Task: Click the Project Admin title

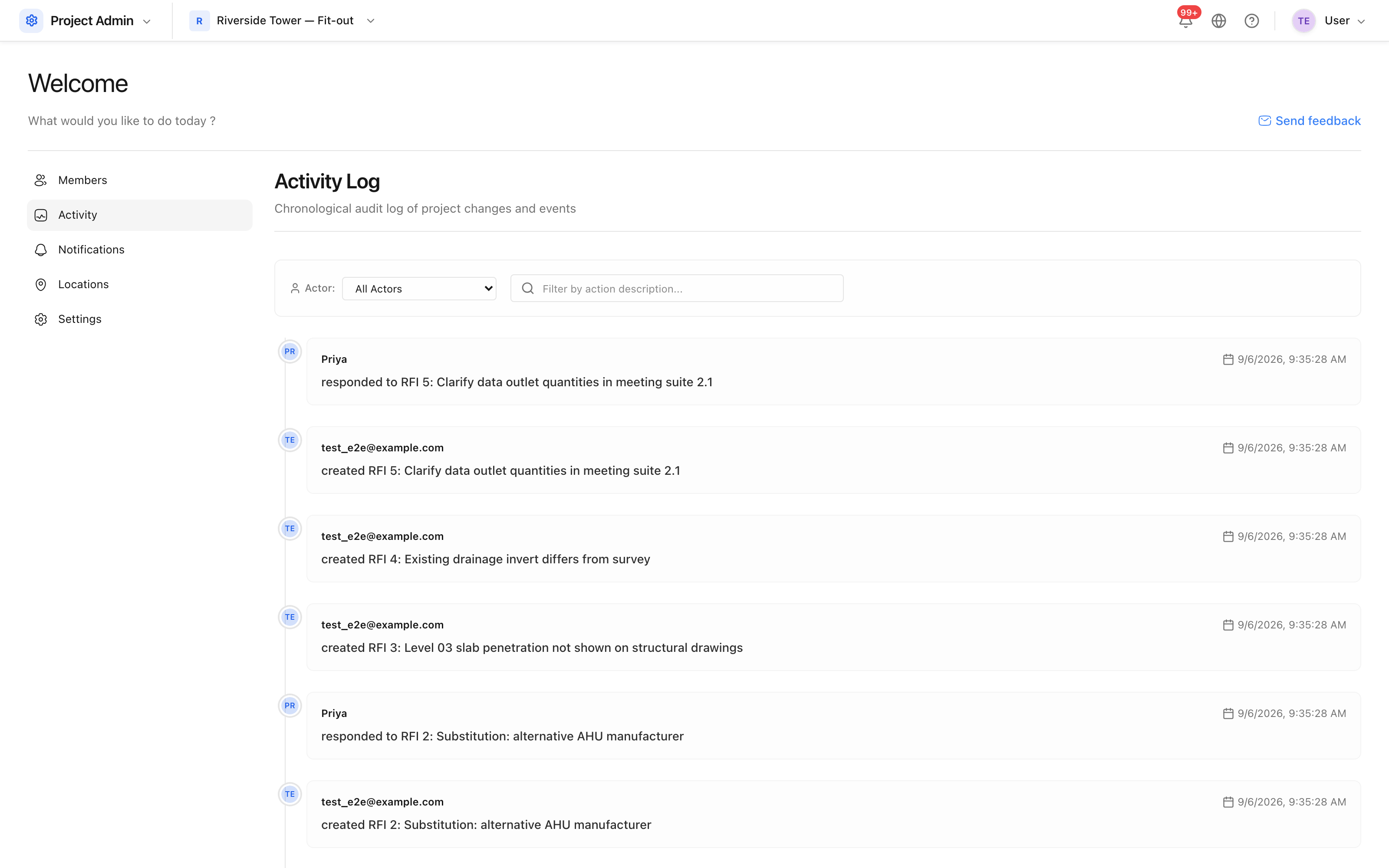Action: pyautogui.click(x=92, y=21)
